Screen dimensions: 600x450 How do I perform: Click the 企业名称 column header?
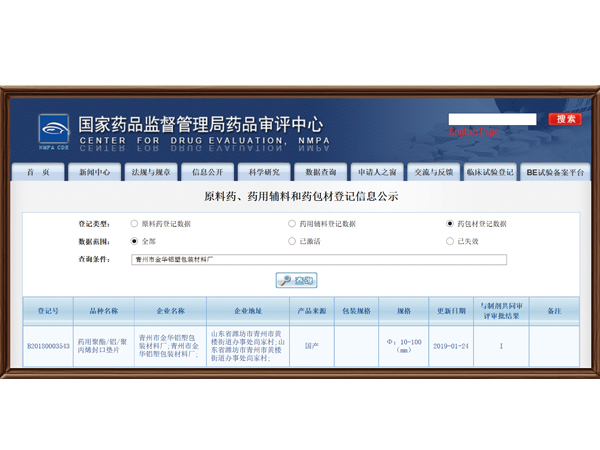170,311
